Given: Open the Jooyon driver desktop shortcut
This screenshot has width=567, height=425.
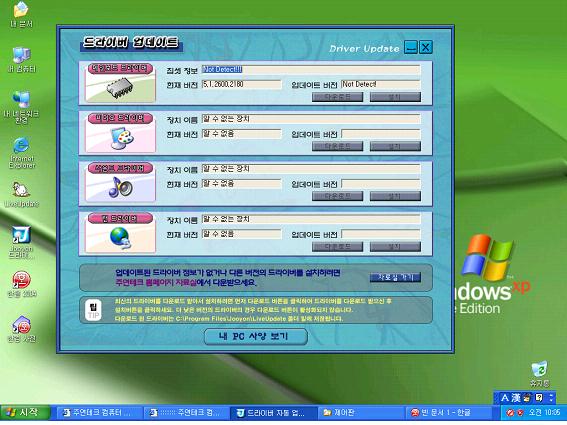Looking at the screenshot, I should pos(21,242).
